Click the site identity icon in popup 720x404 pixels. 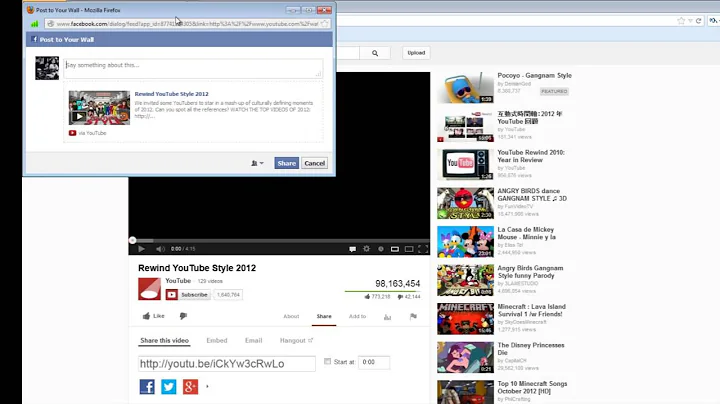[x=51, y=23]
